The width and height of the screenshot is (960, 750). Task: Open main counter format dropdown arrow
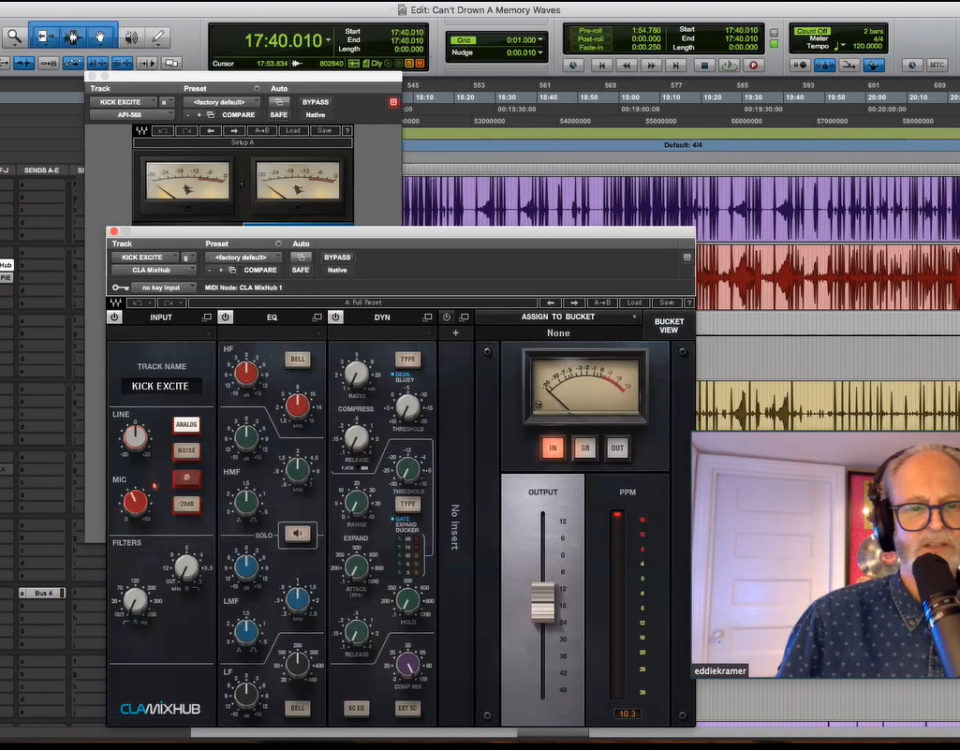click(x=329, y=40)
